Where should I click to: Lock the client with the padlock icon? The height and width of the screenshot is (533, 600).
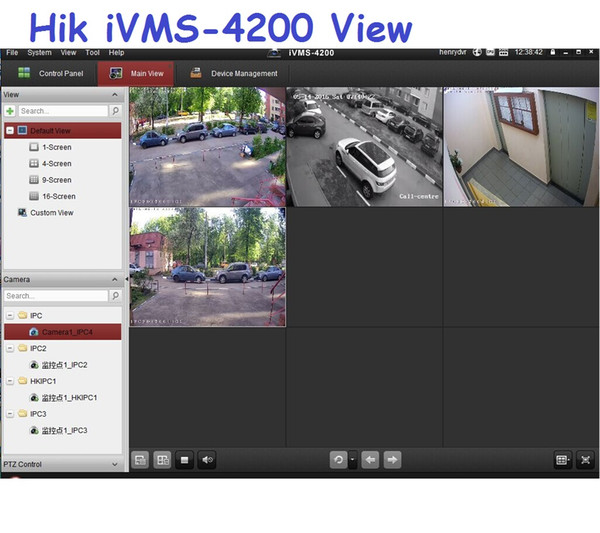(x=553, y=52)
